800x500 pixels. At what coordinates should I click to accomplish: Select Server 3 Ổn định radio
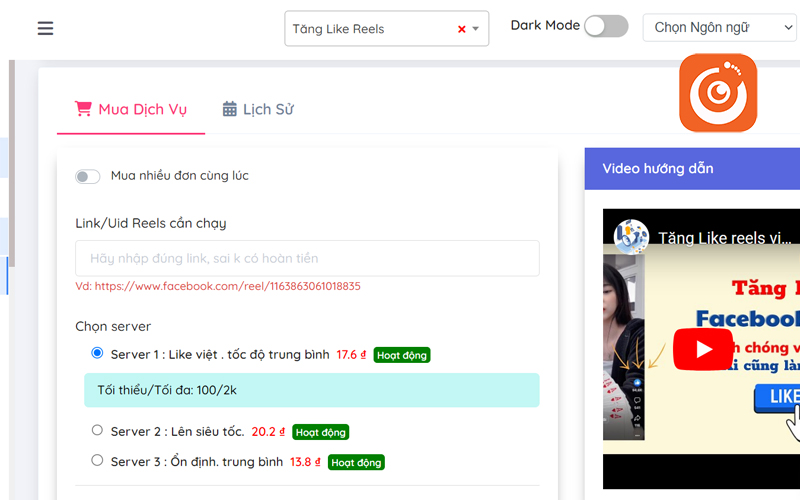[x=97, y=460]
